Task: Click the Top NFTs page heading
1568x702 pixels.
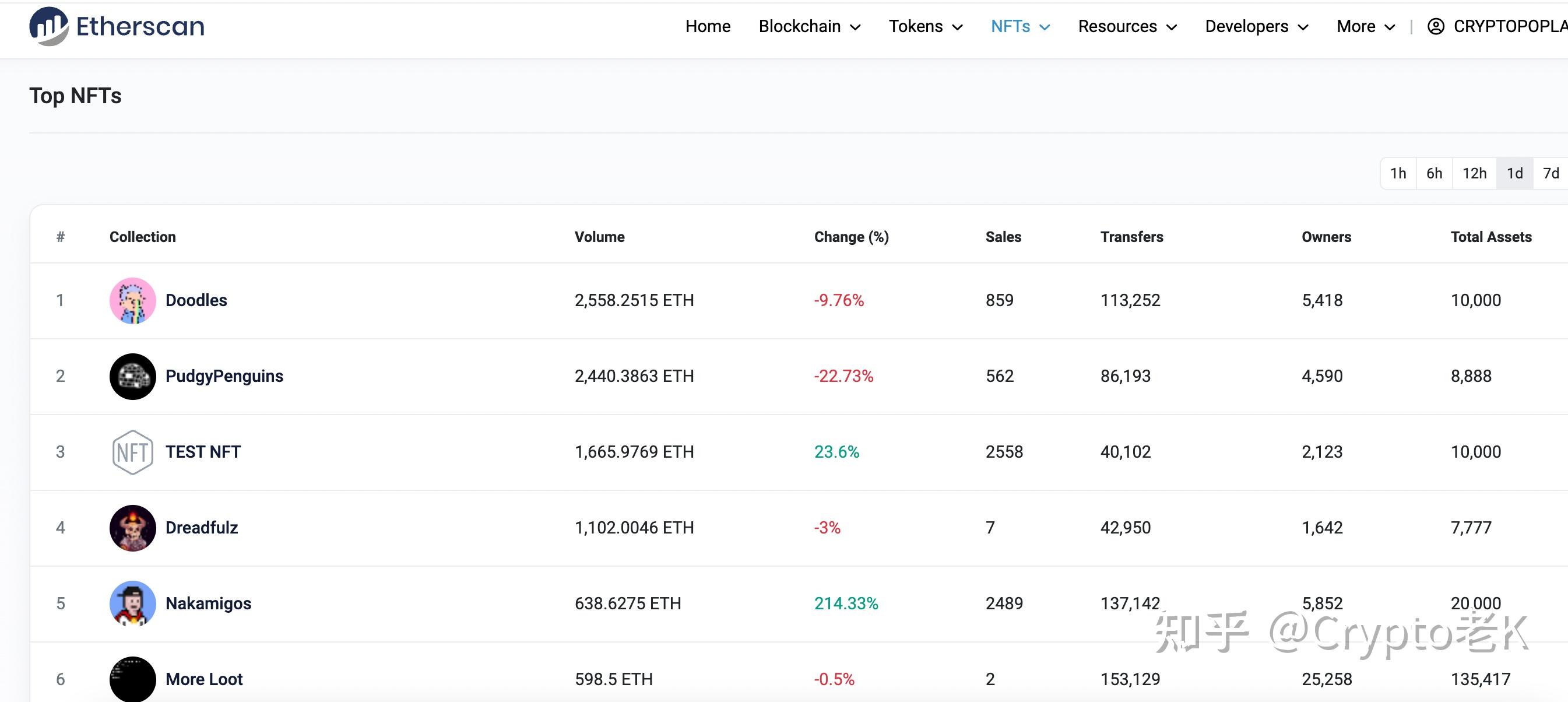Action: (75, 96)
